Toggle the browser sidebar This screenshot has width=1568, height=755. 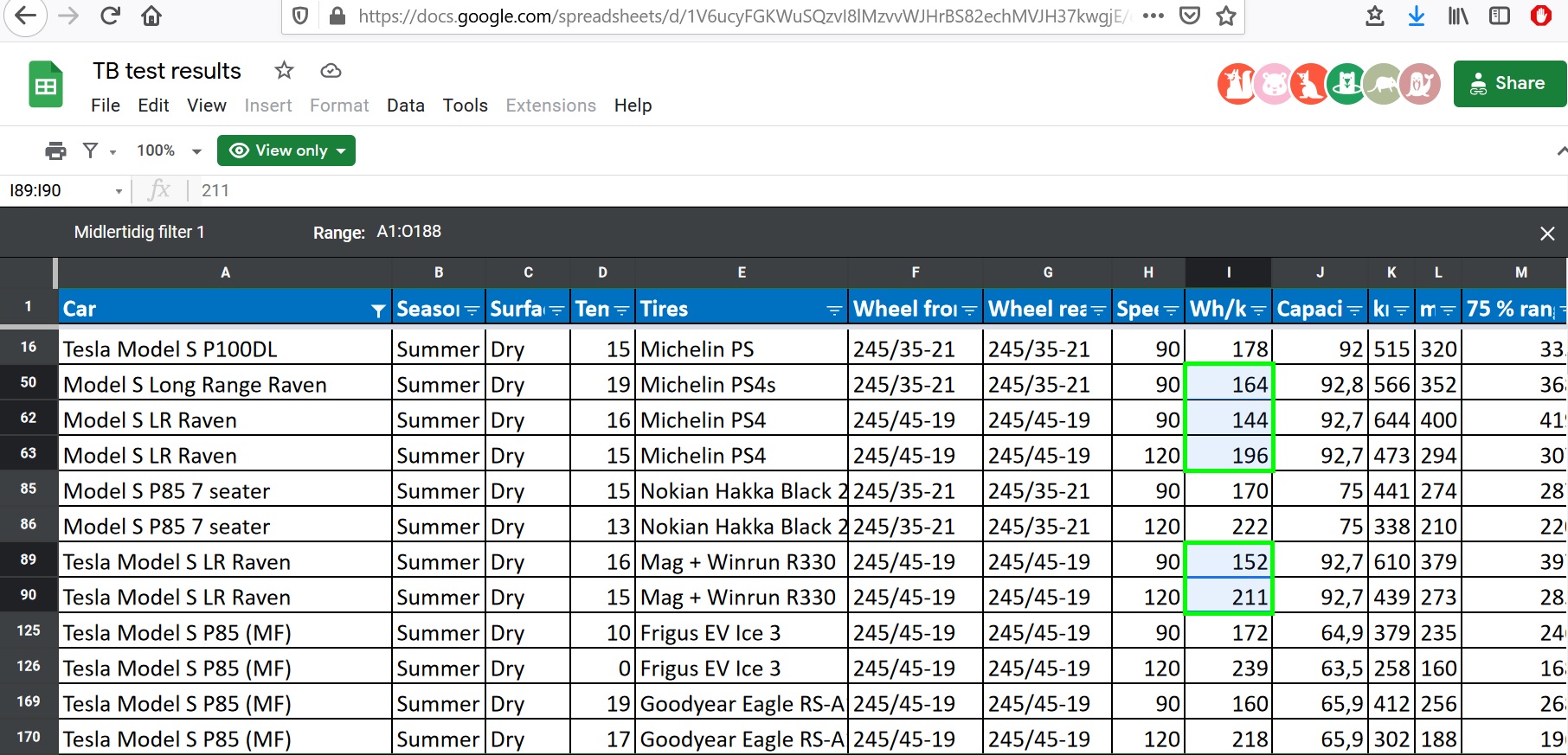1500,16
